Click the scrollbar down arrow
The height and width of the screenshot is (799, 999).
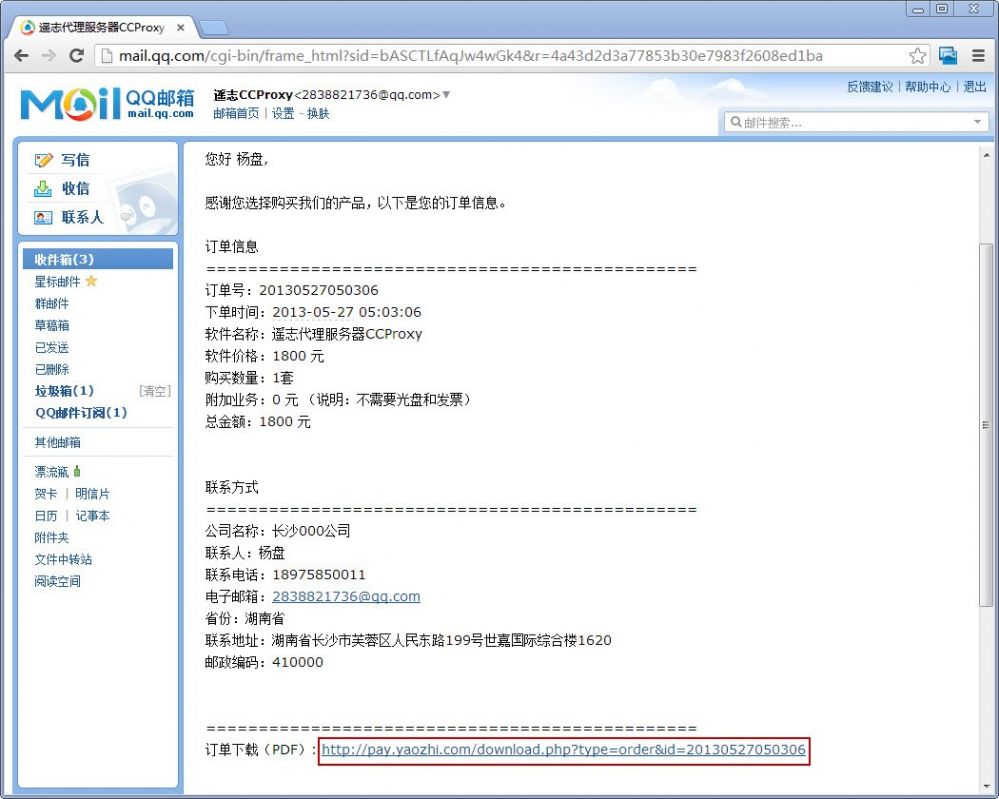(x=986, y=787)
